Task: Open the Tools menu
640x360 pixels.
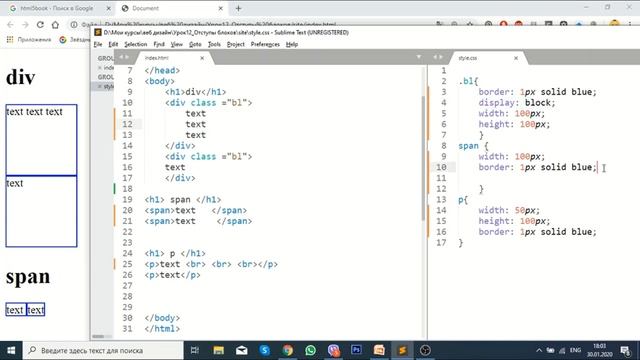Action: pyautogui.click(x=214, y=44)
